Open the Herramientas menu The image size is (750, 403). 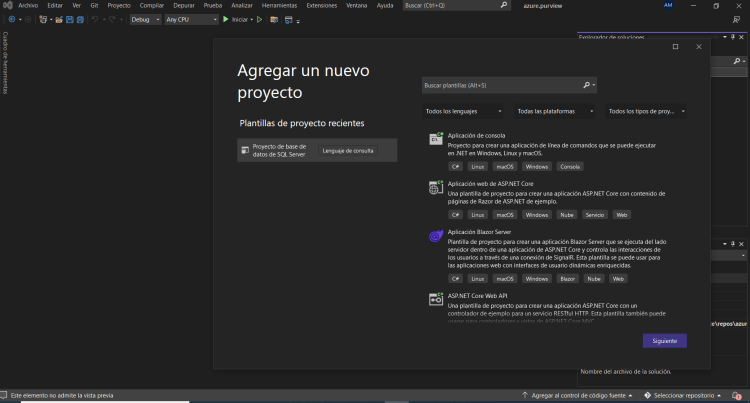pos(280,5)
